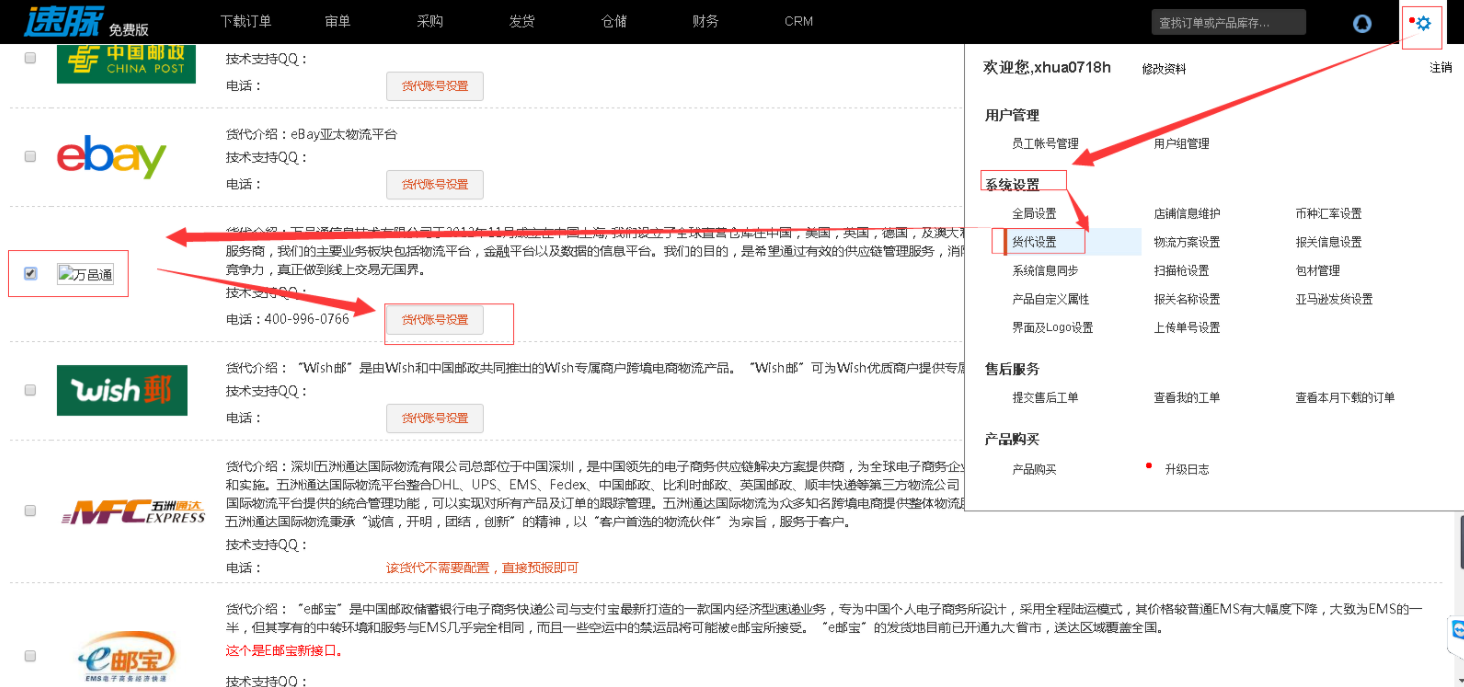Open the 财务 menu
The image size is (1464, 687).
click(x=705, y=21)
